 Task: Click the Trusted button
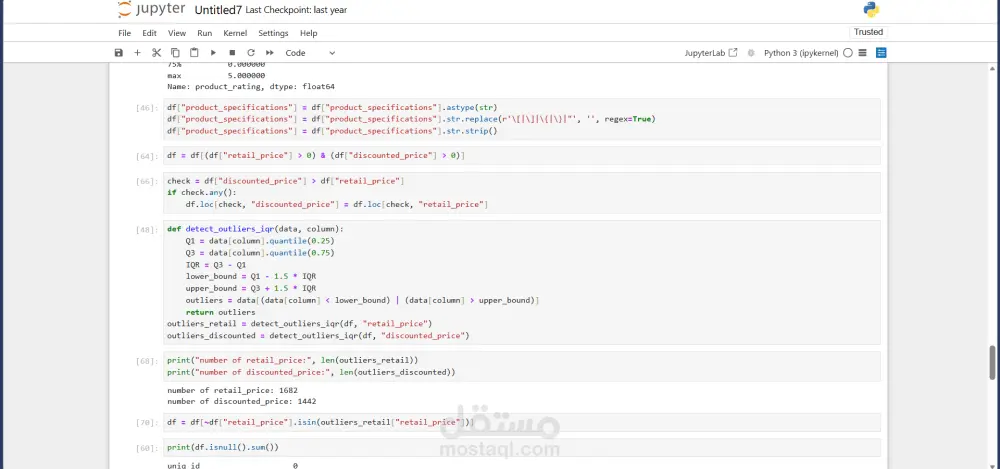tap(868, 32)
